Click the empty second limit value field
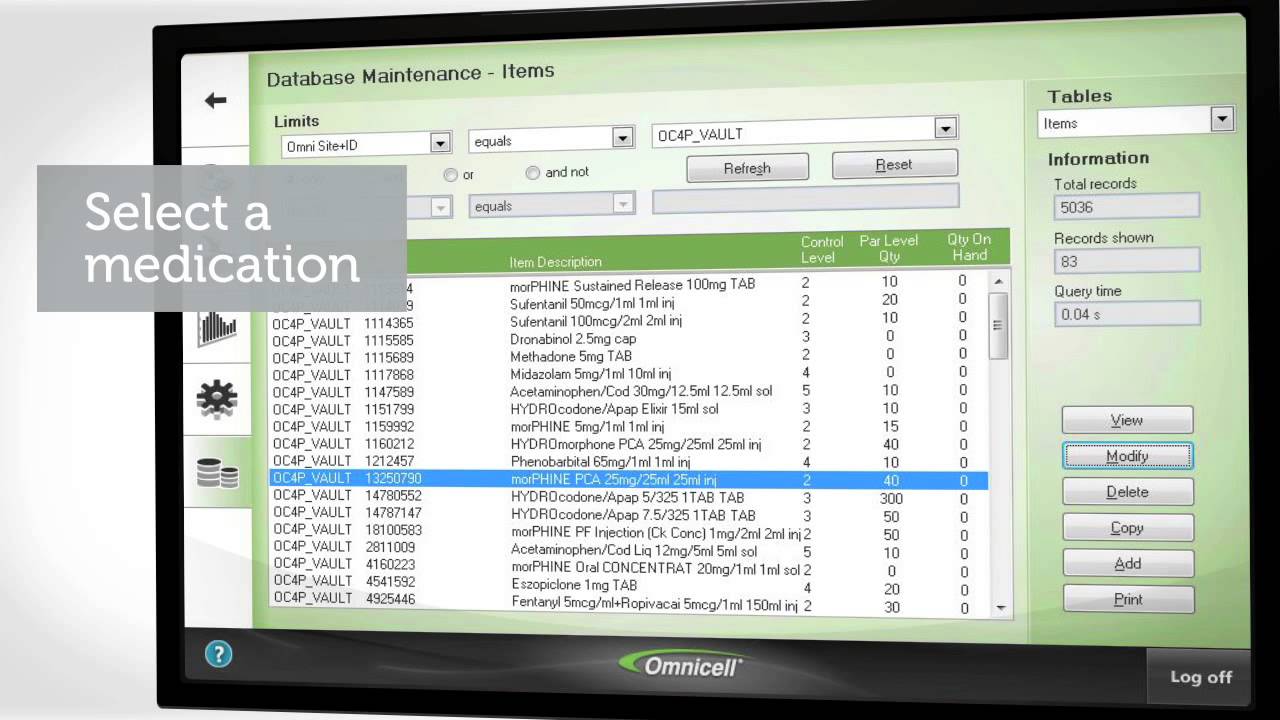 [x=805, y=198]
